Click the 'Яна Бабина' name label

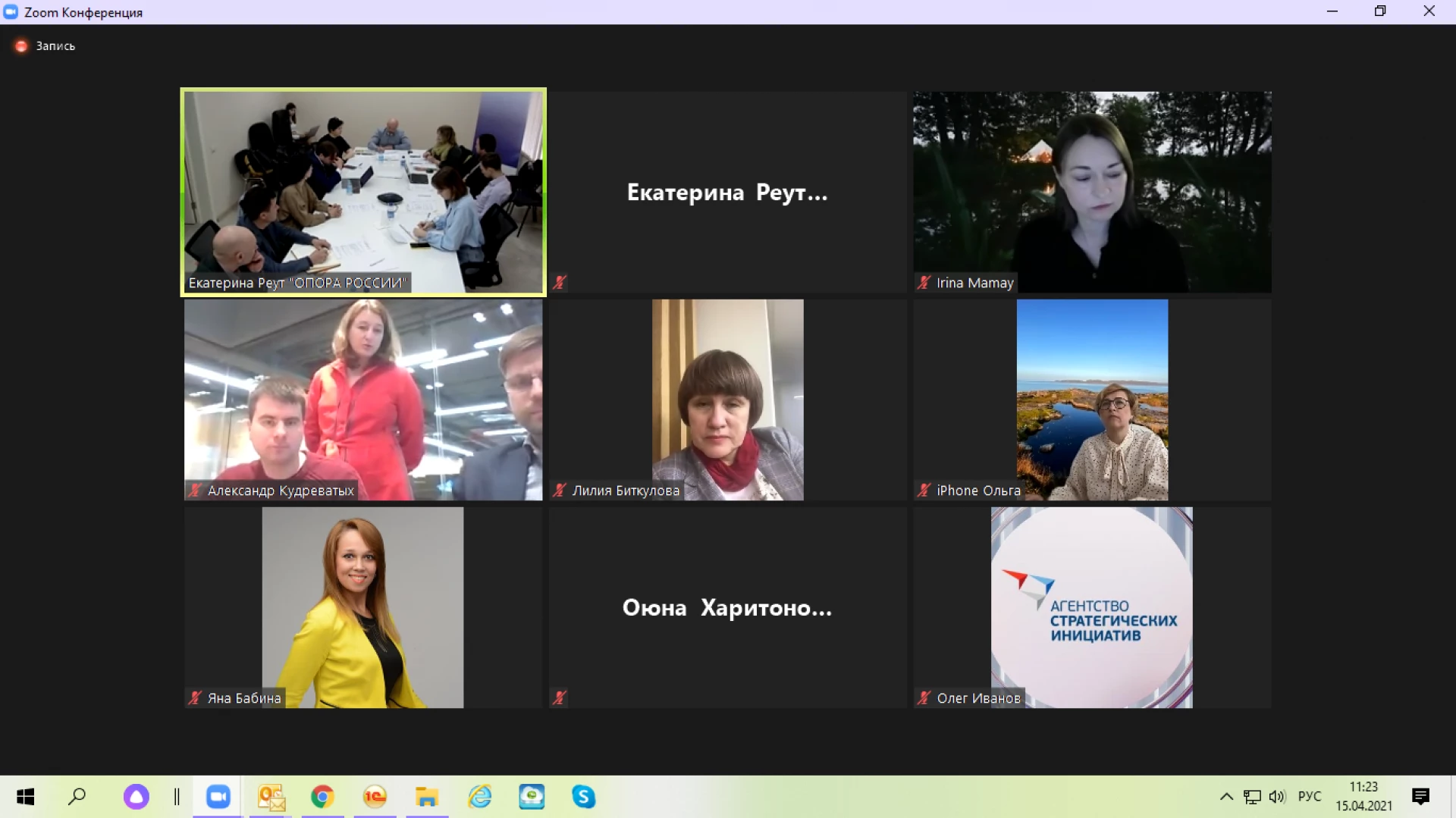244,698
